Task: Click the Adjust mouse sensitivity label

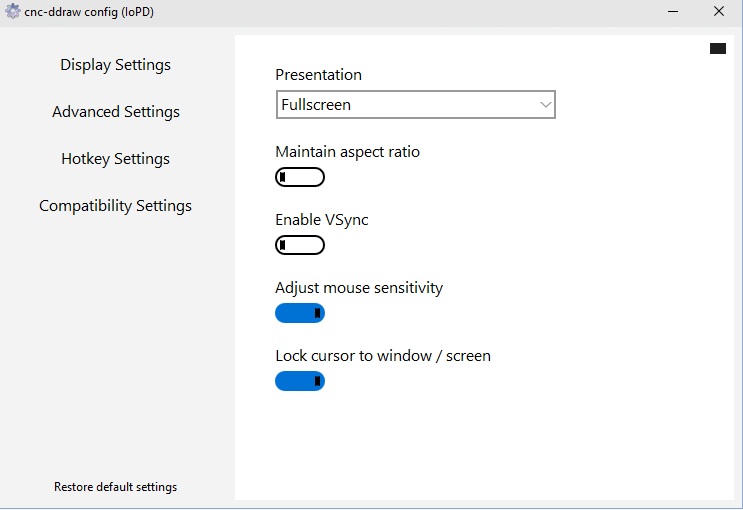Action: pos(358,288)
